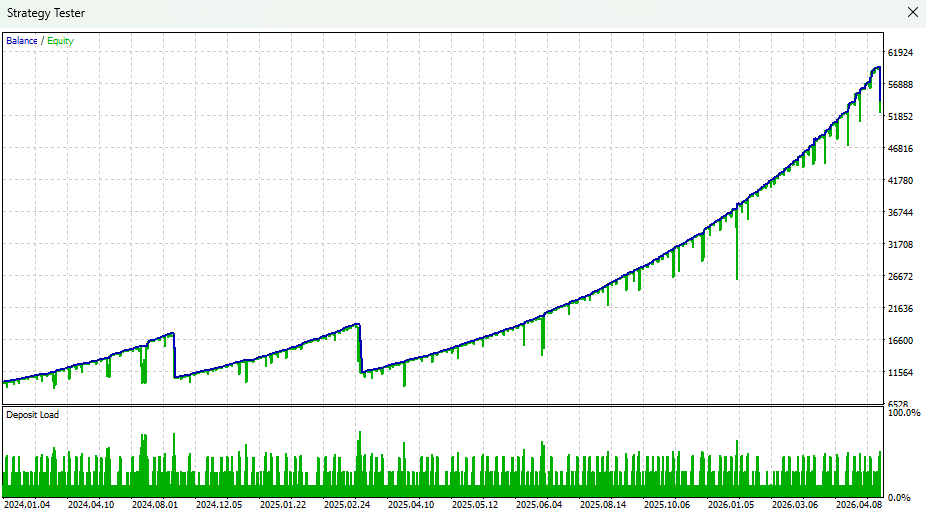Click the 41780 axis value
The height and width of the screenshot is (513, 926).
coord(901,180)
